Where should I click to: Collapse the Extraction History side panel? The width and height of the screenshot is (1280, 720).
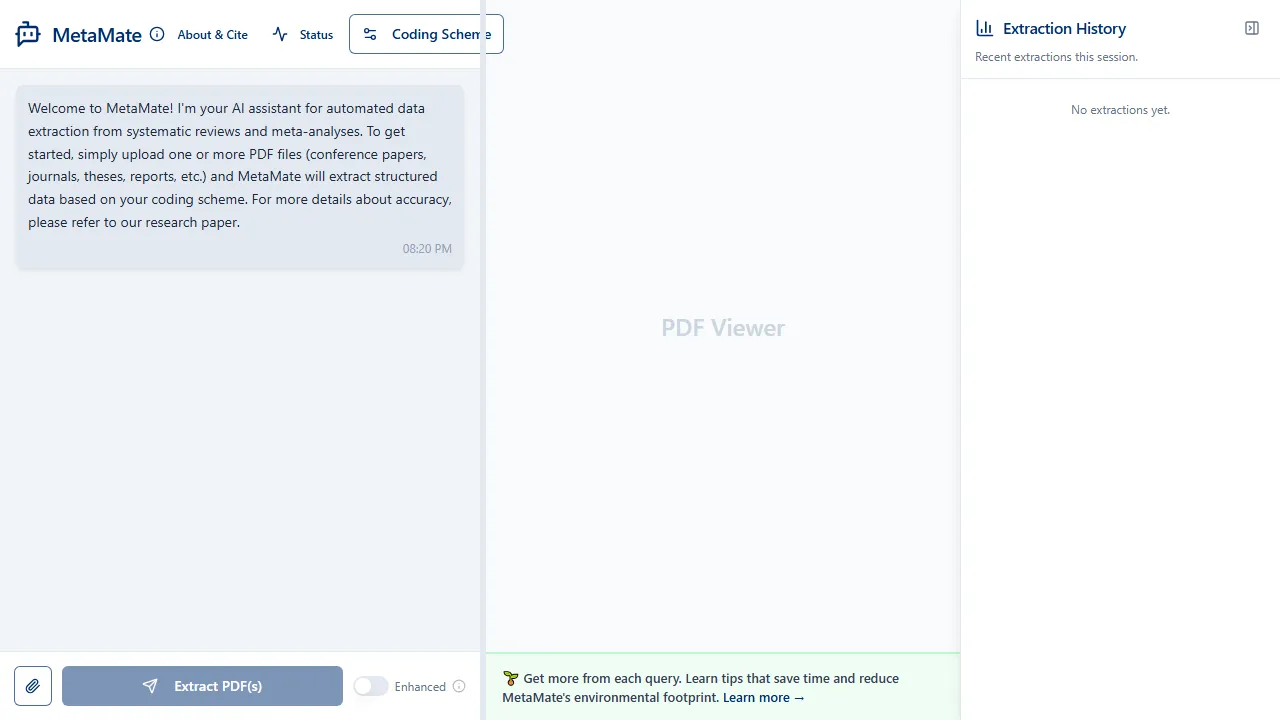coord(1251,28)
